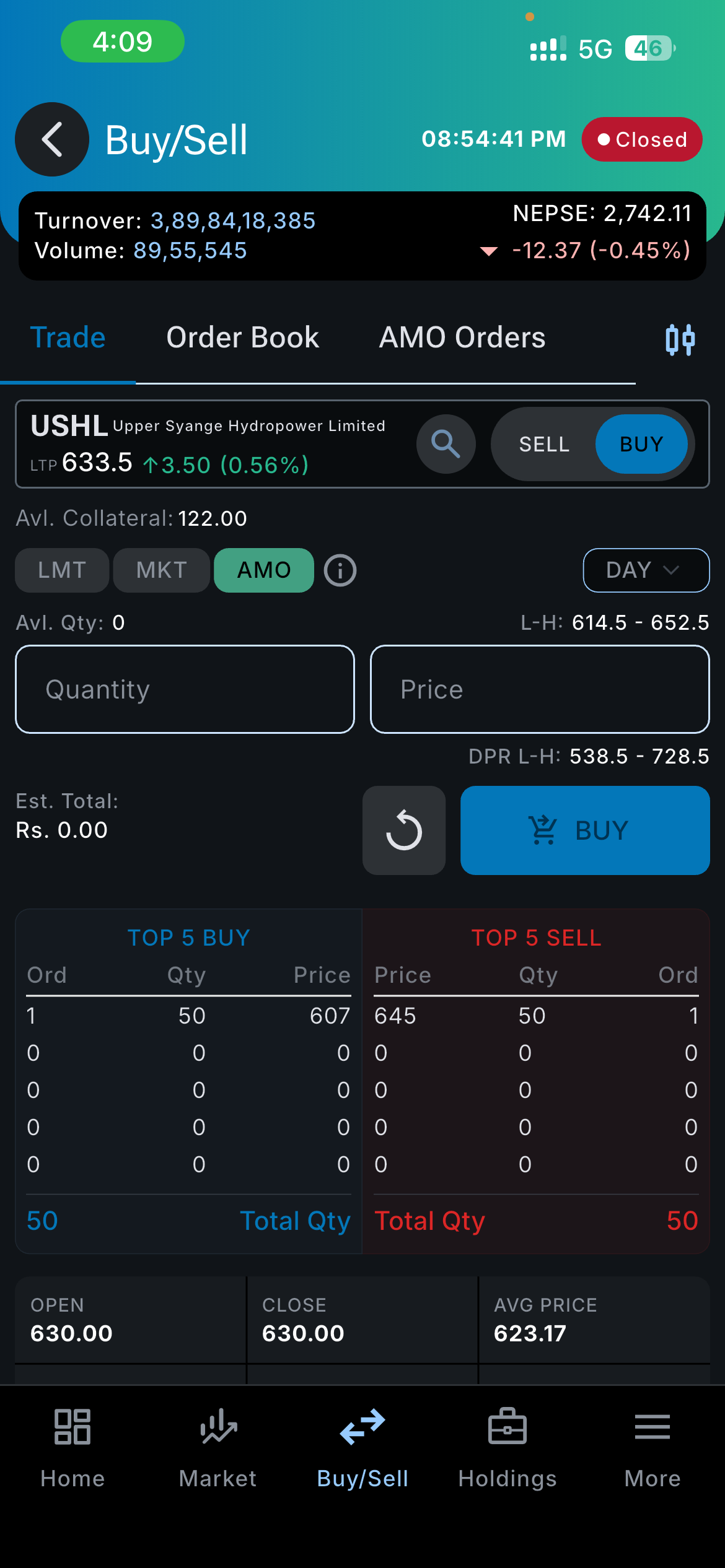Viewport: 725px width, 1568px height.
Task: Expand the DAY validity dropdown
Action: (x=646, y=570)
